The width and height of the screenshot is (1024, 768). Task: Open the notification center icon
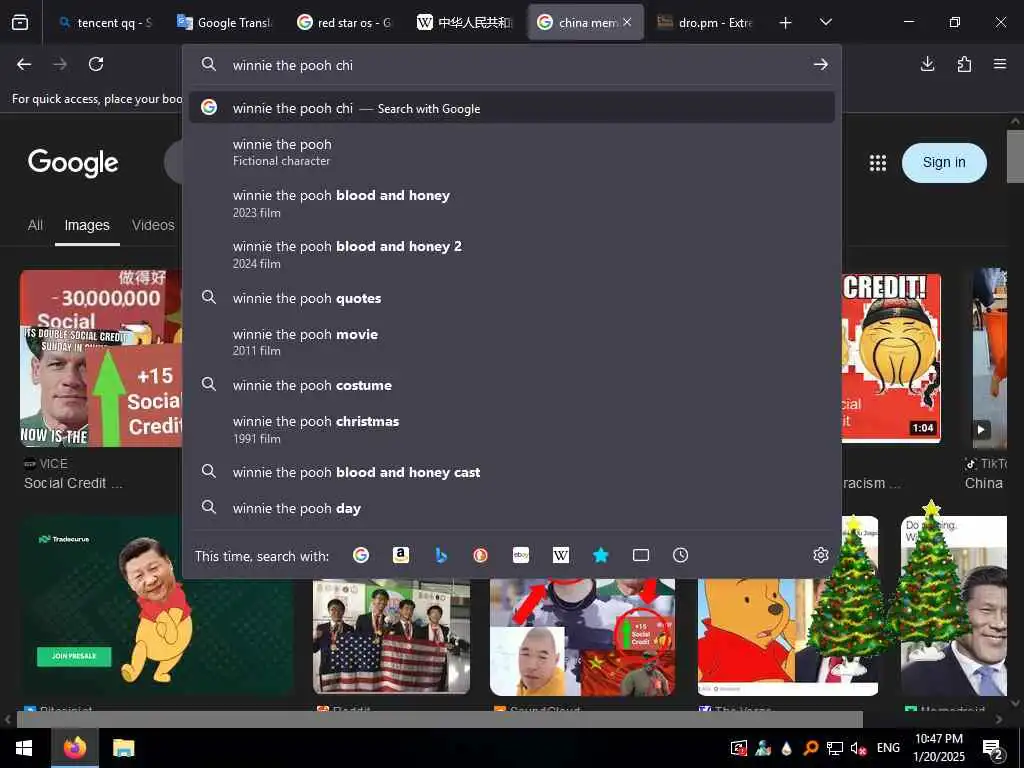(992, 748)
